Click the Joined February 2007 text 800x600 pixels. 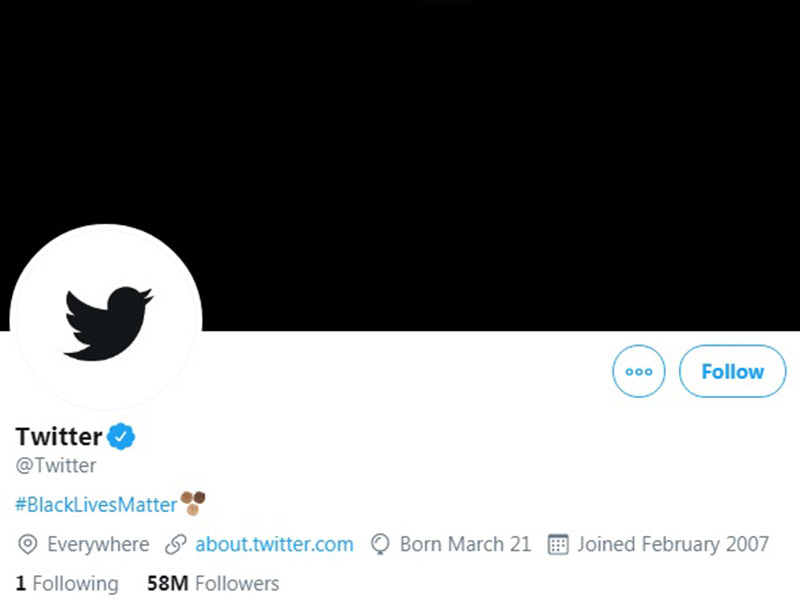tap(673, 544)
